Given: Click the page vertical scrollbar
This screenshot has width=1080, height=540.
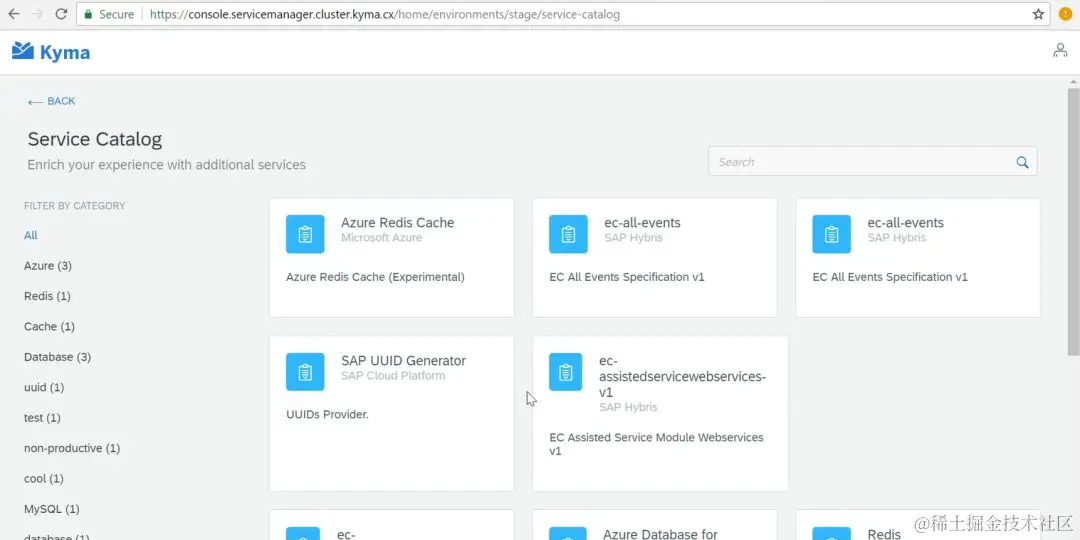Looking at the screenshot, I should tap(1073, 220).
